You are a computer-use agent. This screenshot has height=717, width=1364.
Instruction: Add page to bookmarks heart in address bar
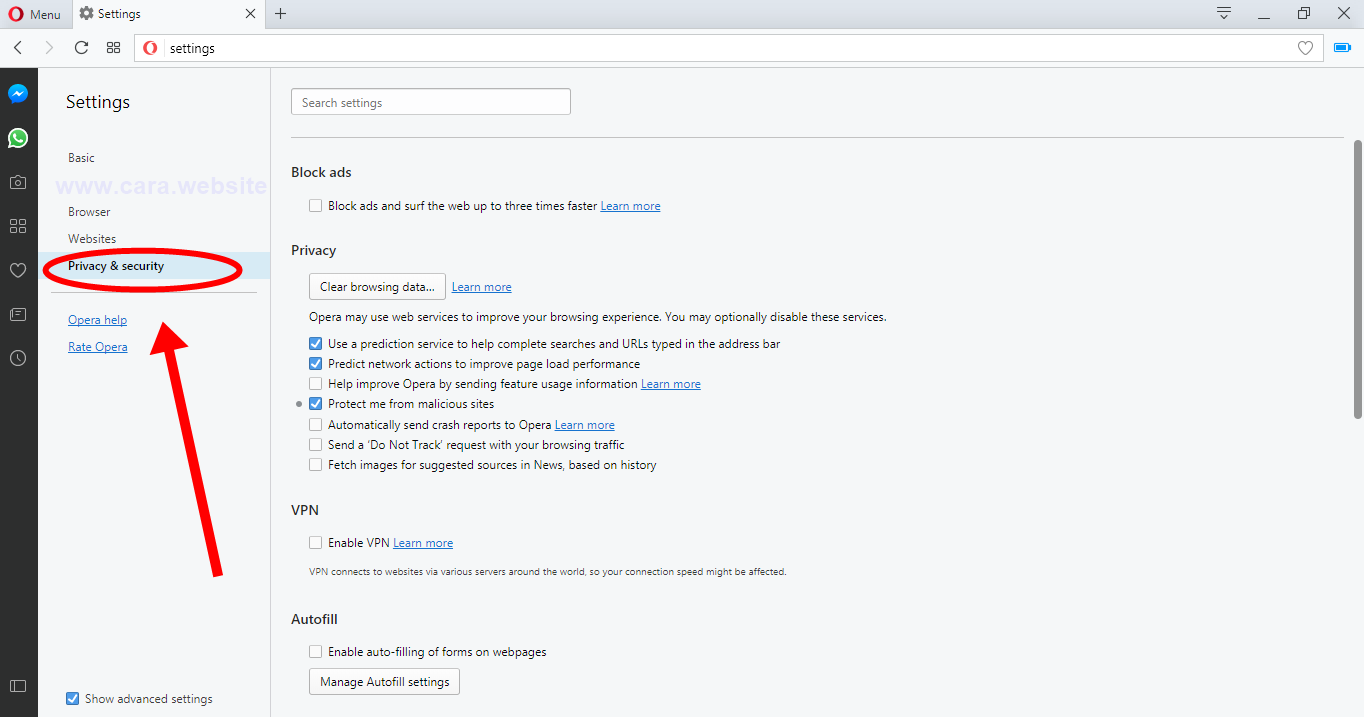tap(1305, 48)
